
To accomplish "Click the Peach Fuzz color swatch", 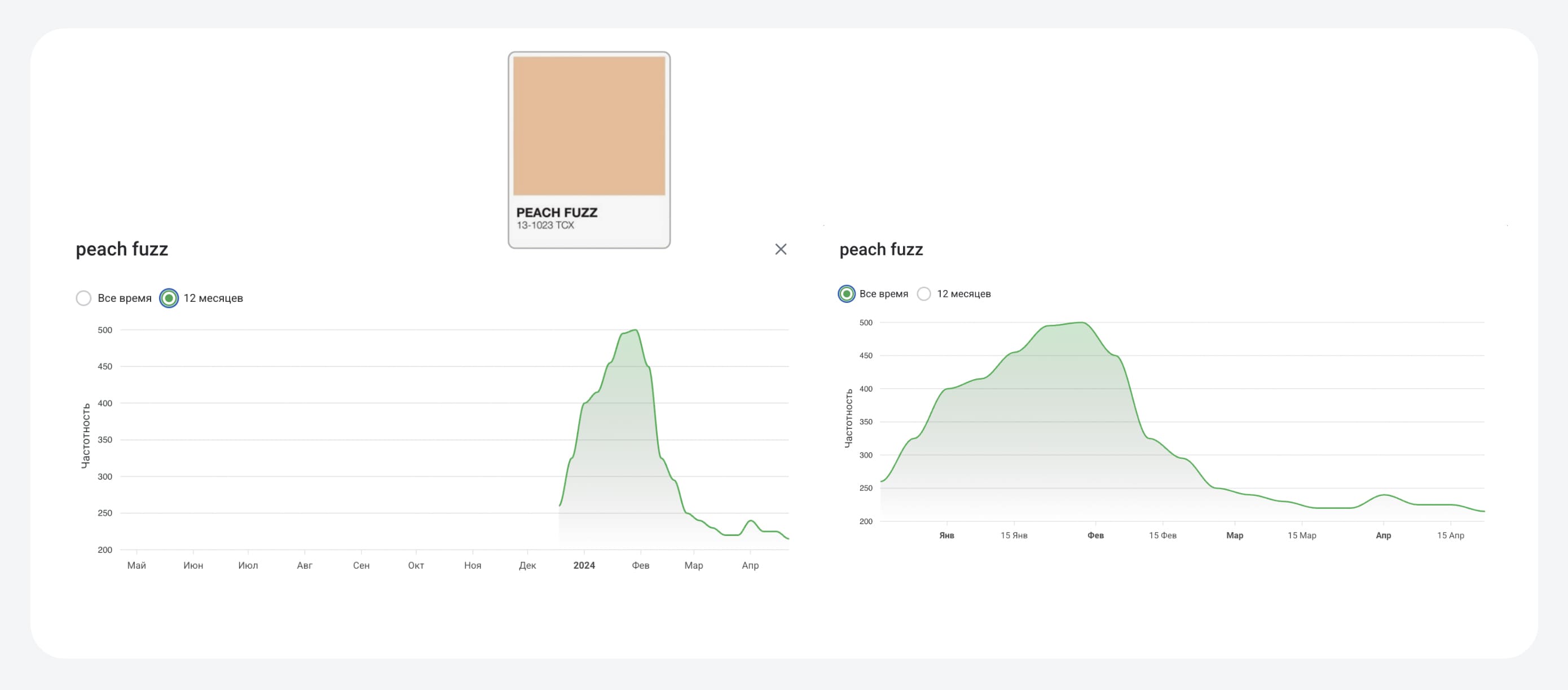I will point(589,126).
